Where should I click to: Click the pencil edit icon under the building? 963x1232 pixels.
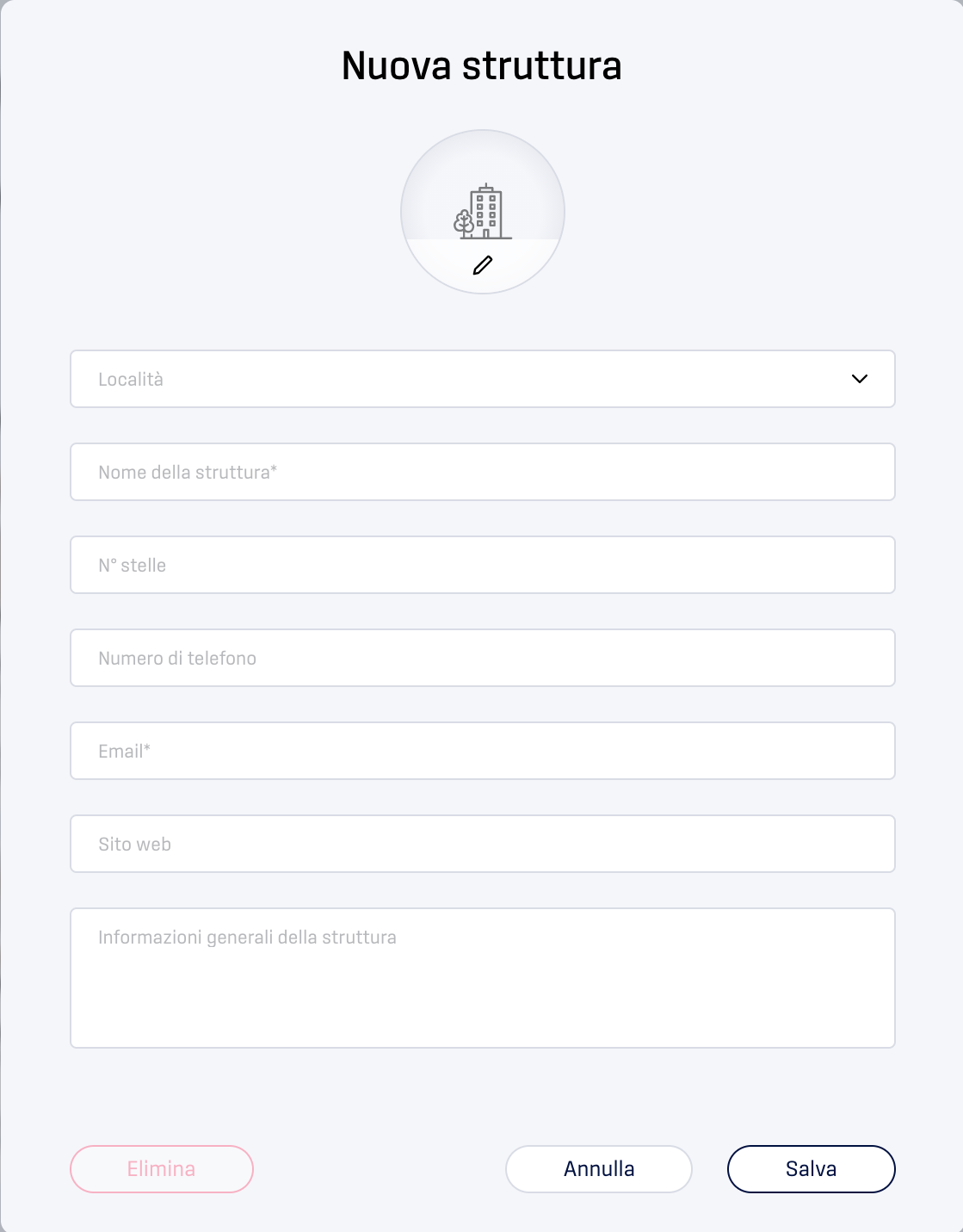(x=483, y=265)
